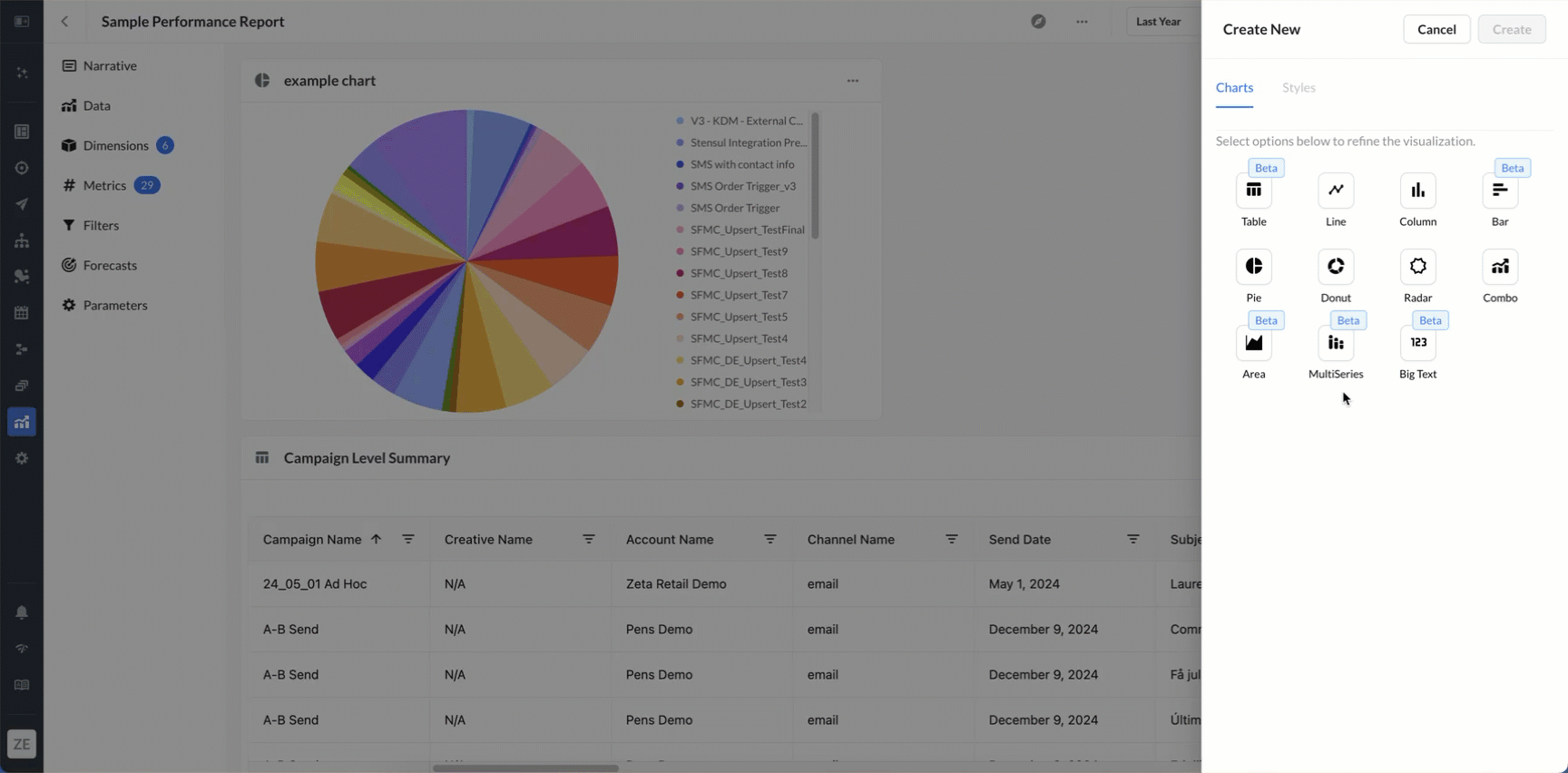Cancel the Create New panel

(x=1436, y=29)
